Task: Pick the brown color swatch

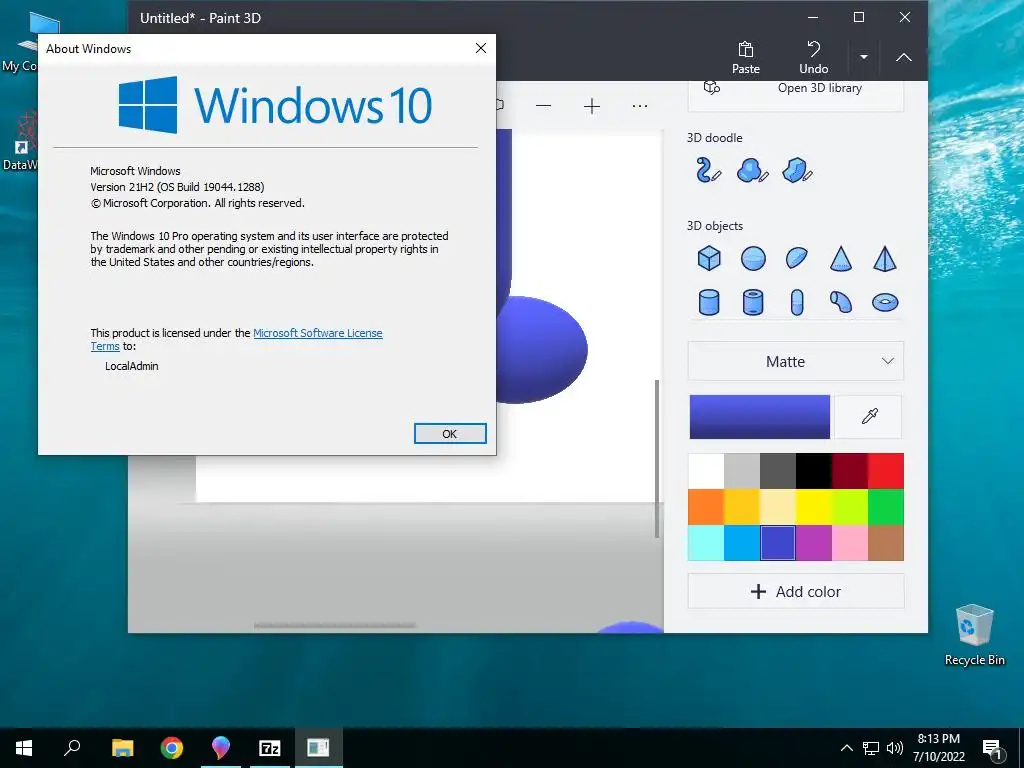Action: click(x=886, y=543)
